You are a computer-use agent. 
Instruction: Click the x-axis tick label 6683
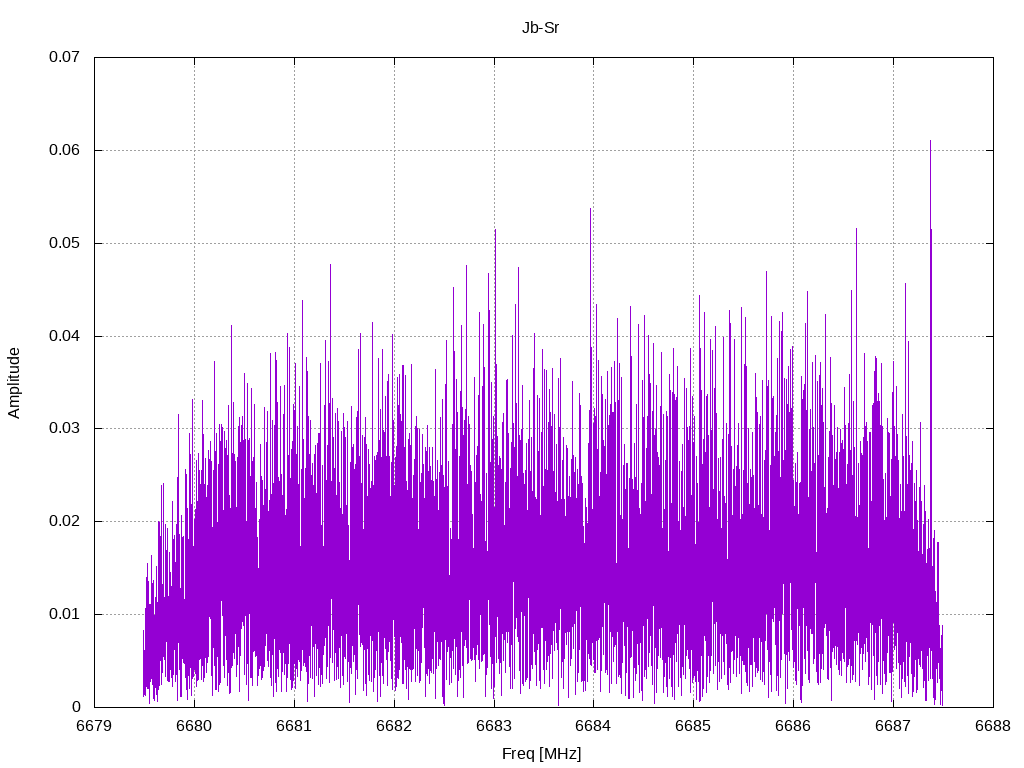click(x=494, y=726)
